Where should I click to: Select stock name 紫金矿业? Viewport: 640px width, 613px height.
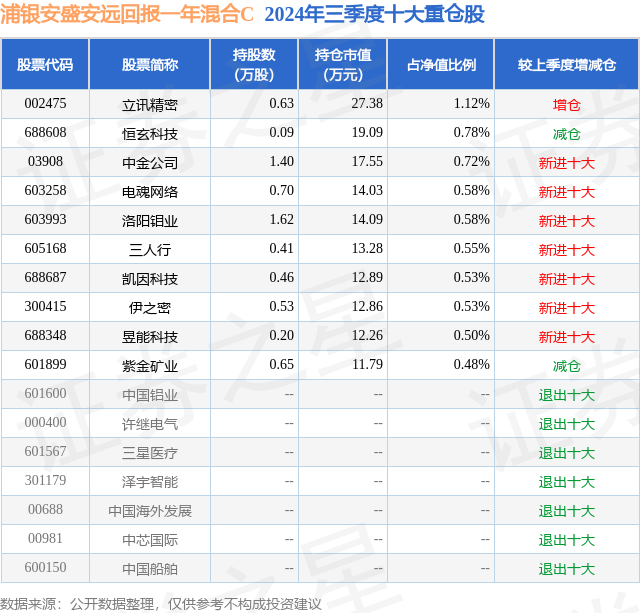[150, 366]
